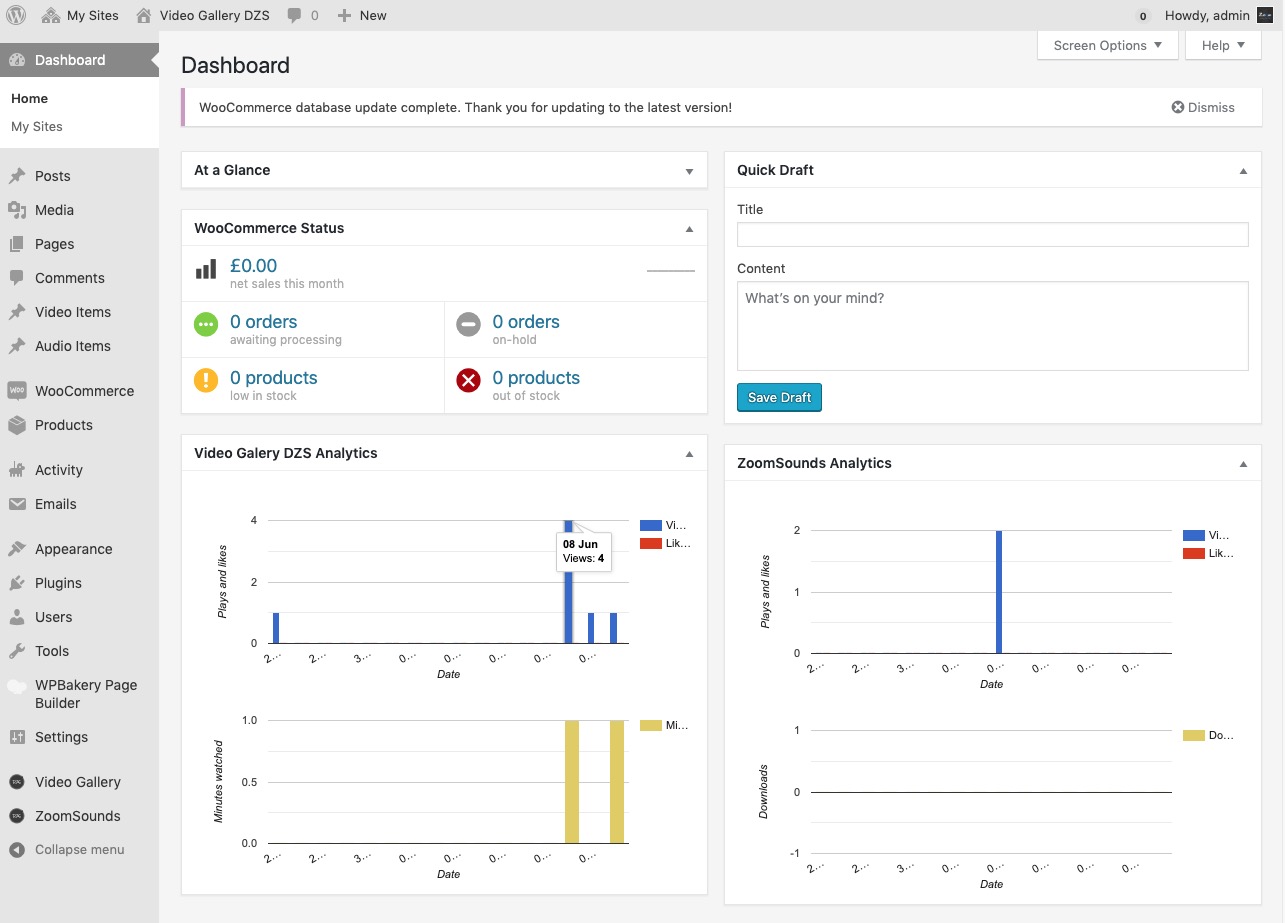Dismiss the WooCommerce update notice
Image resolution: width=1285 pixels, height=923 pixels.
(1203, 107)
